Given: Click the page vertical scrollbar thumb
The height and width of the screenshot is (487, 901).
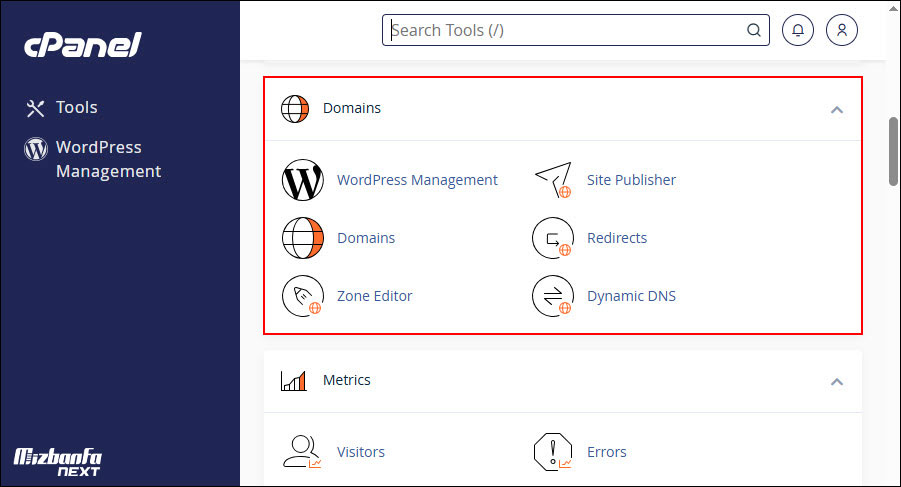Looking at the screenshot, I should [x=893, y=151].
